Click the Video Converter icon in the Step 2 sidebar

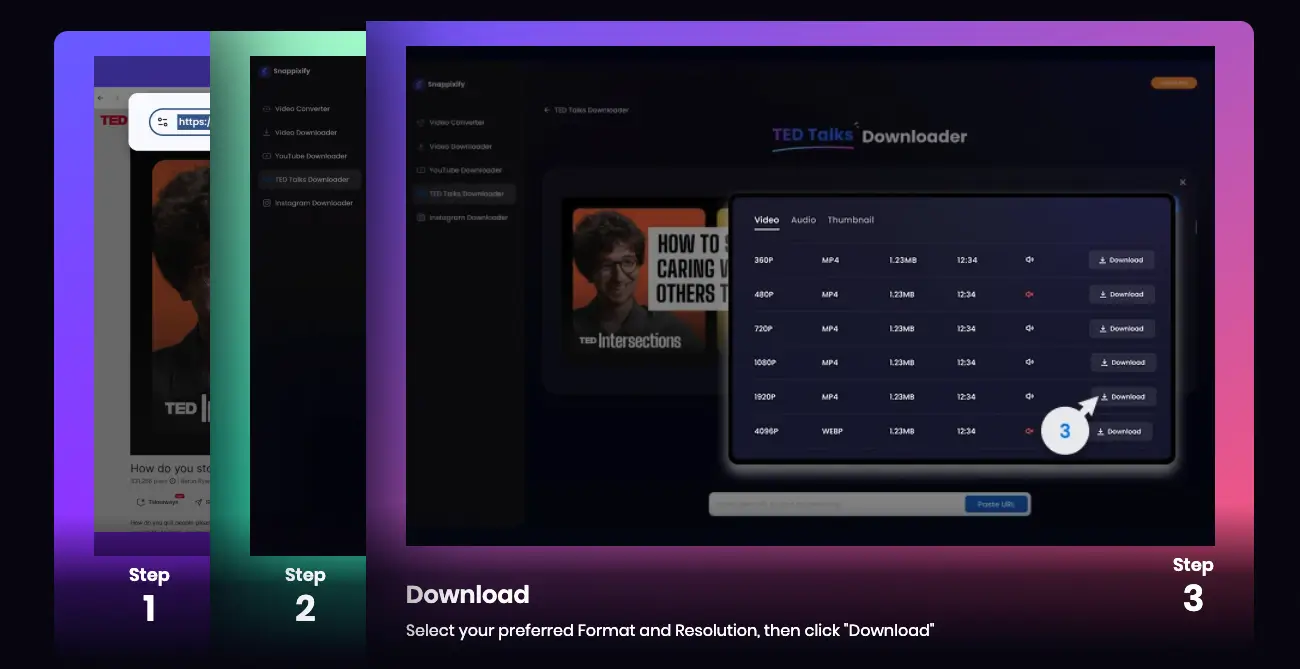tap(266, 109)
